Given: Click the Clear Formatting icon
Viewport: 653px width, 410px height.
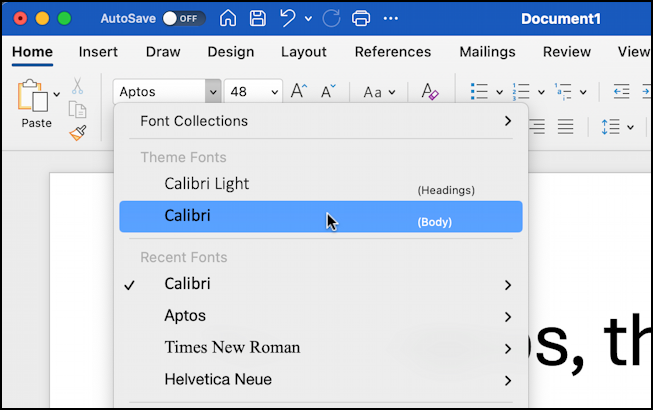Looking at the screenshot, I should pos(429,91).
